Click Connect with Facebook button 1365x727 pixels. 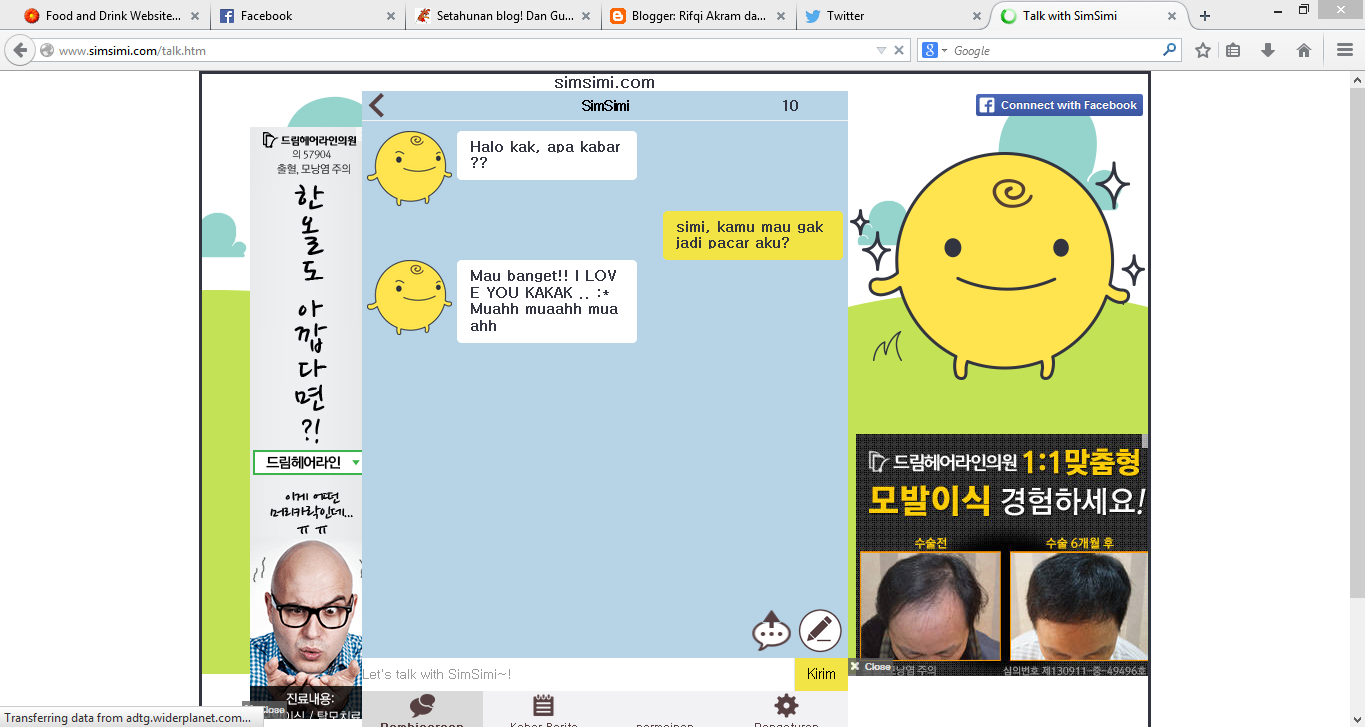[x=1059, y=105]
